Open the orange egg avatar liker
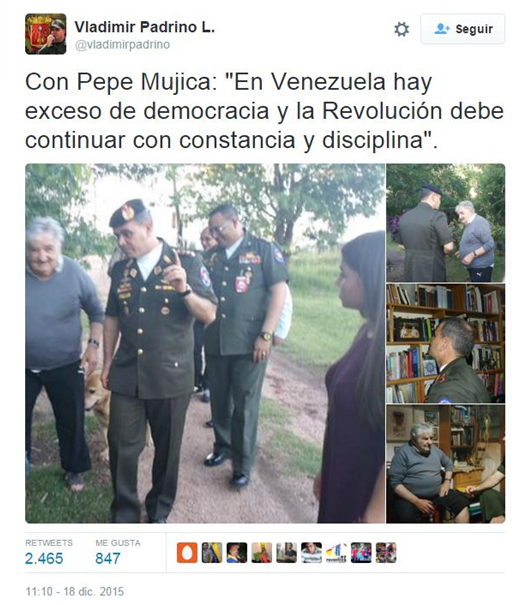This screenshot has height=605, width=532. tap(187, 553)
